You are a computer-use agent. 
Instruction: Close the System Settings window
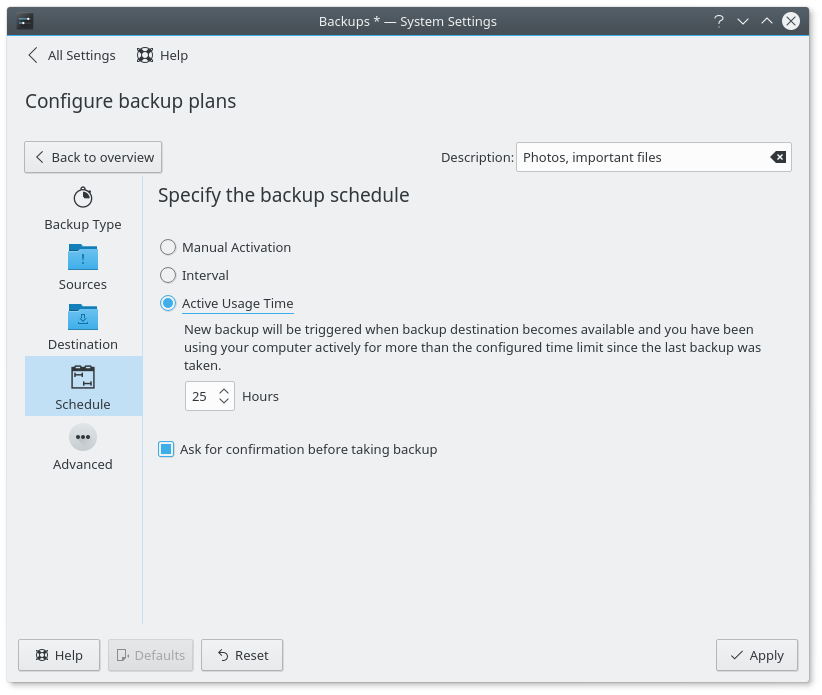(791, 21)
